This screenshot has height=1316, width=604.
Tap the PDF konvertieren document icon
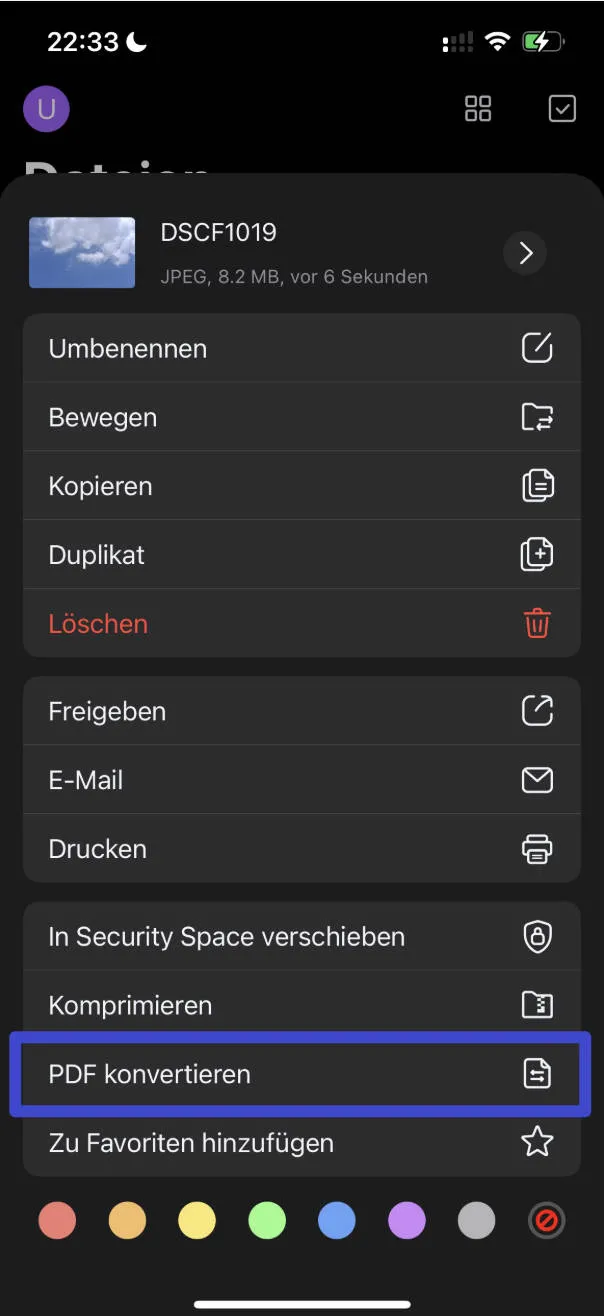point(538,1073)
